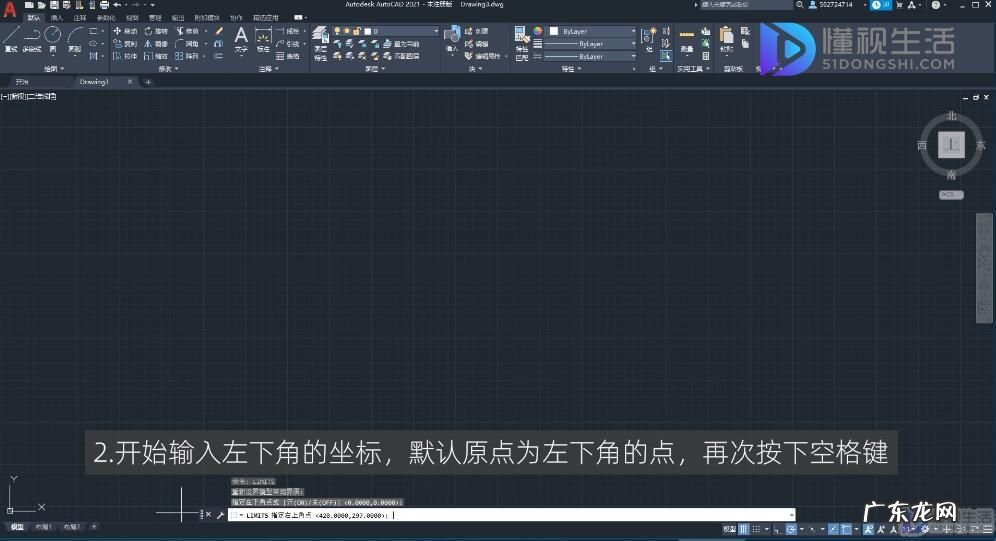
Task: Add a new drawing tab with plus
Action: (147, 82)
